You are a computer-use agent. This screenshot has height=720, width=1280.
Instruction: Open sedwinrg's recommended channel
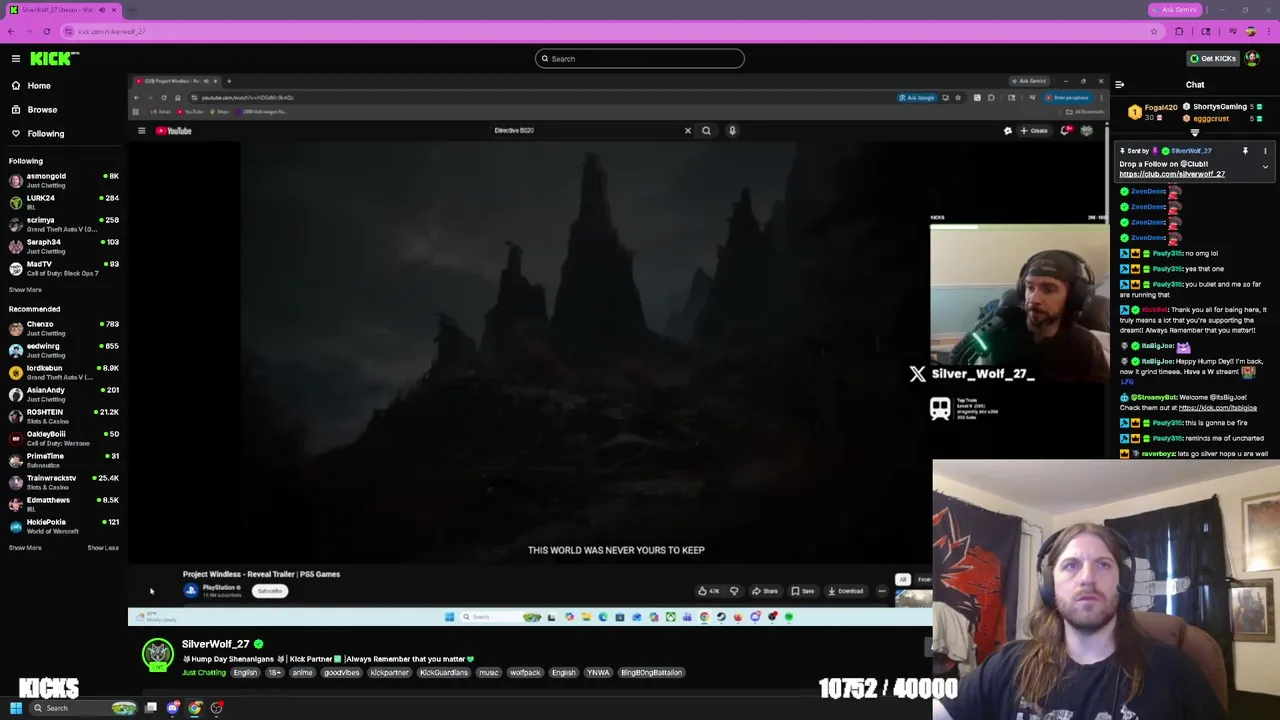pyautogui.click(x=64, y=350)
